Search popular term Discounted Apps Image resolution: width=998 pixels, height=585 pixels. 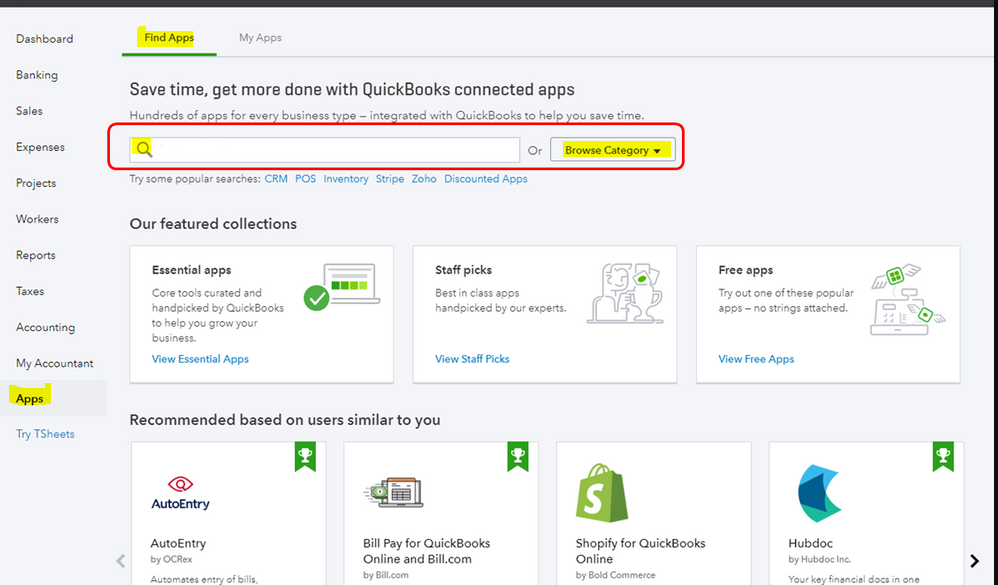pyautogui.click(x=485, y=179)
